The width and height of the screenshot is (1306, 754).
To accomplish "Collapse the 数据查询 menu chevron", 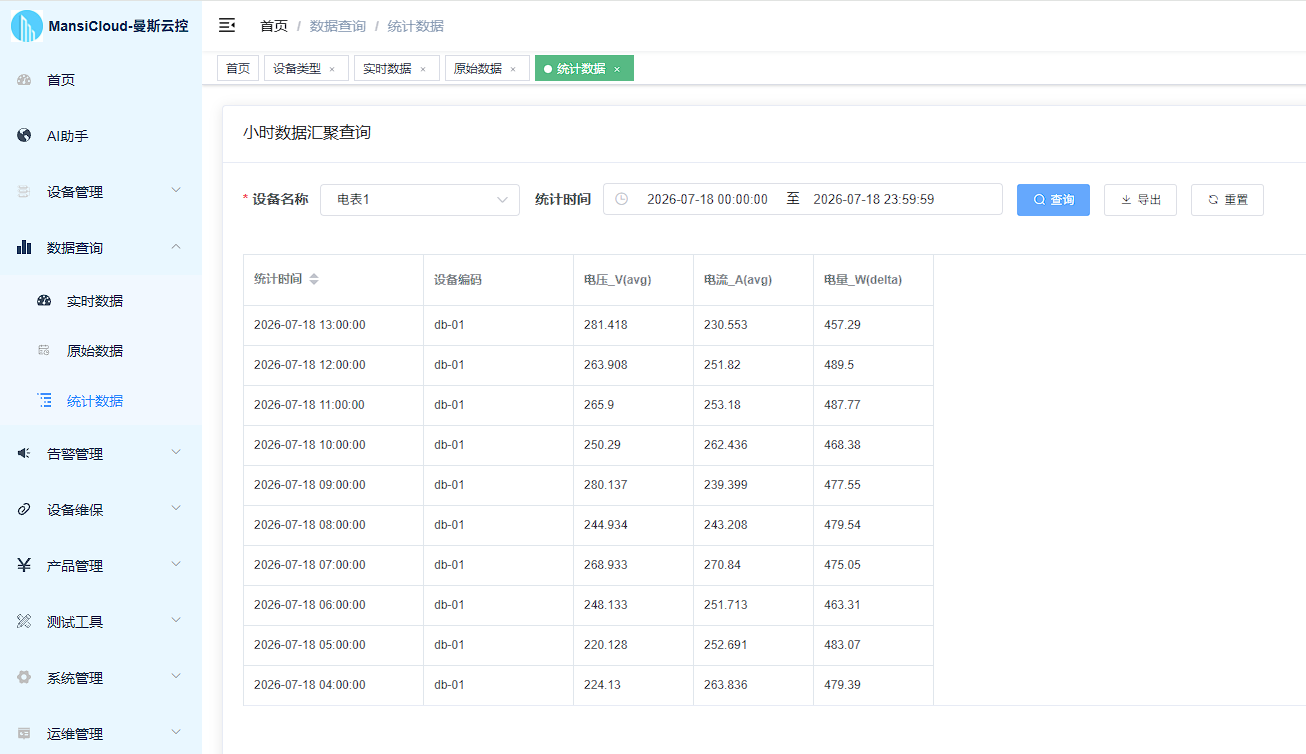I will tap(176, 246).
